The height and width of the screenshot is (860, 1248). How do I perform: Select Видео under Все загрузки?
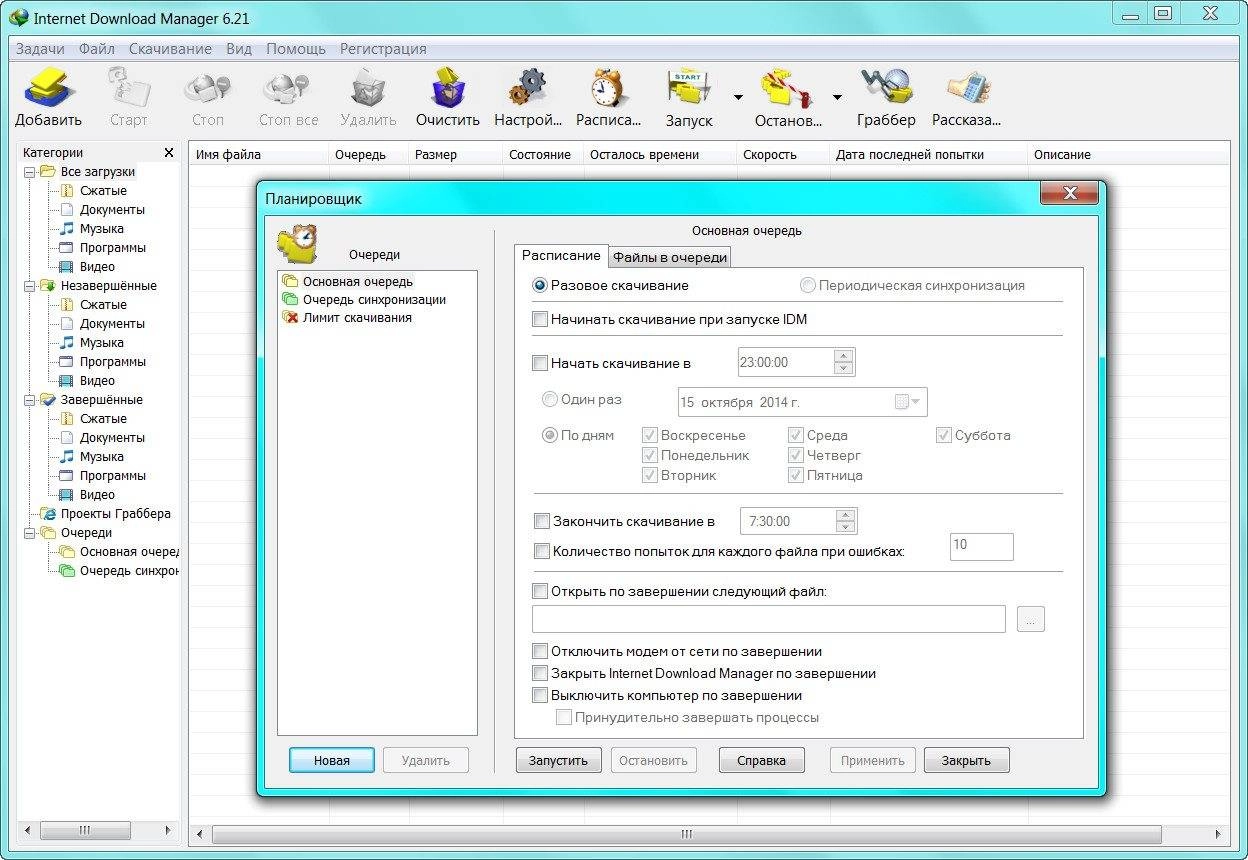tap(97, 267)
